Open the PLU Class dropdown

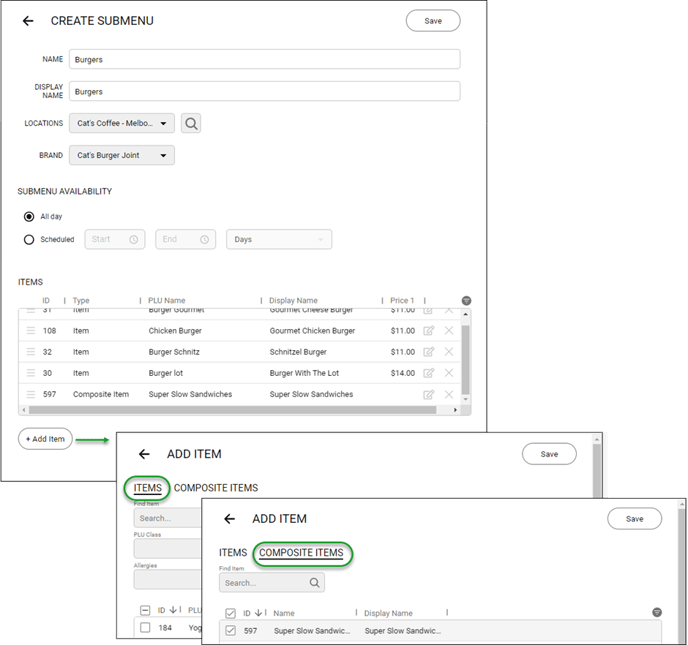point(167,548)
